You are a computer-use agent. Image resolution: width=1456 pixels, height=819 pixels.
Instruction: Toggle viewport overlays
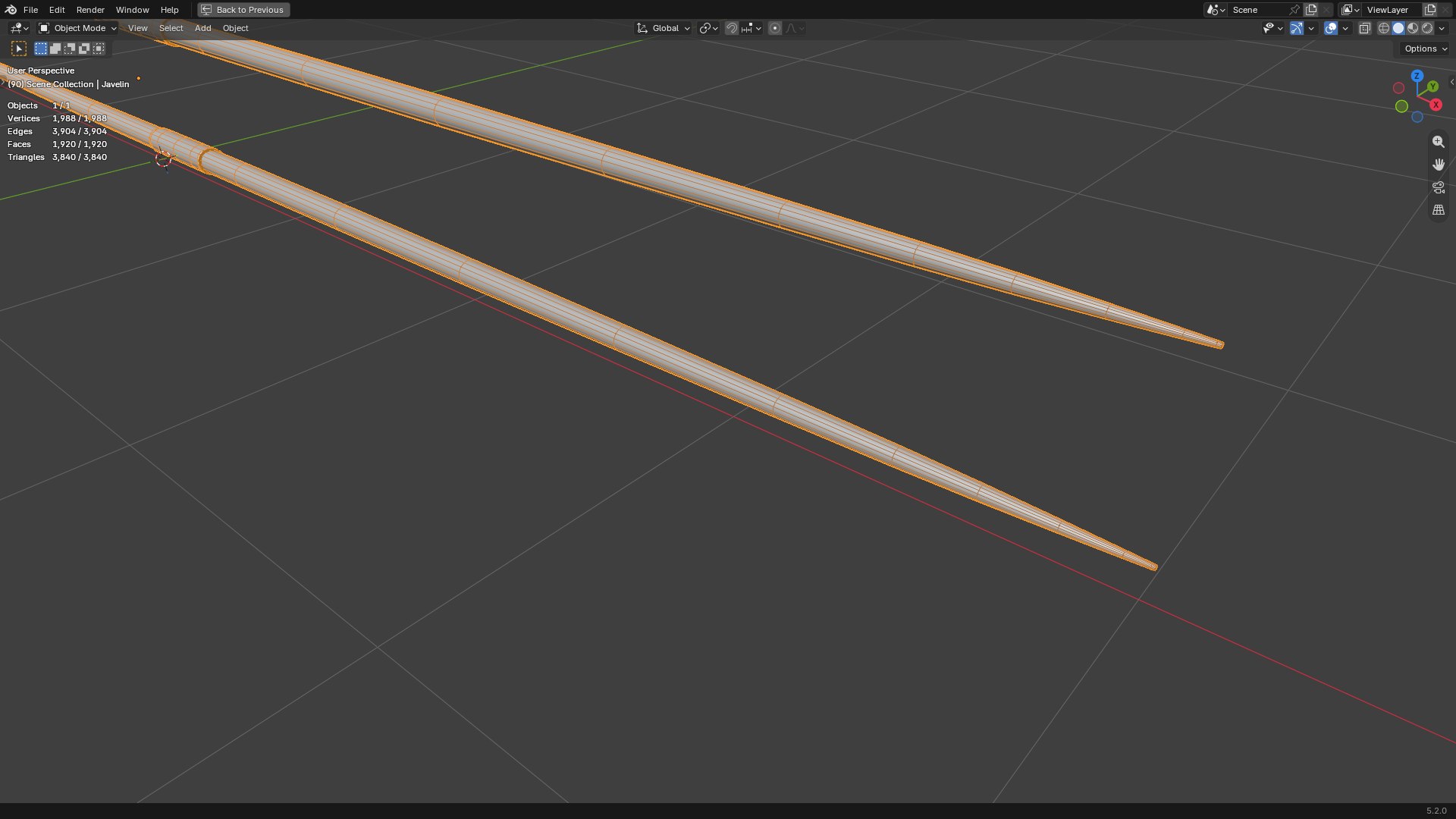[x=1331, y=28]
